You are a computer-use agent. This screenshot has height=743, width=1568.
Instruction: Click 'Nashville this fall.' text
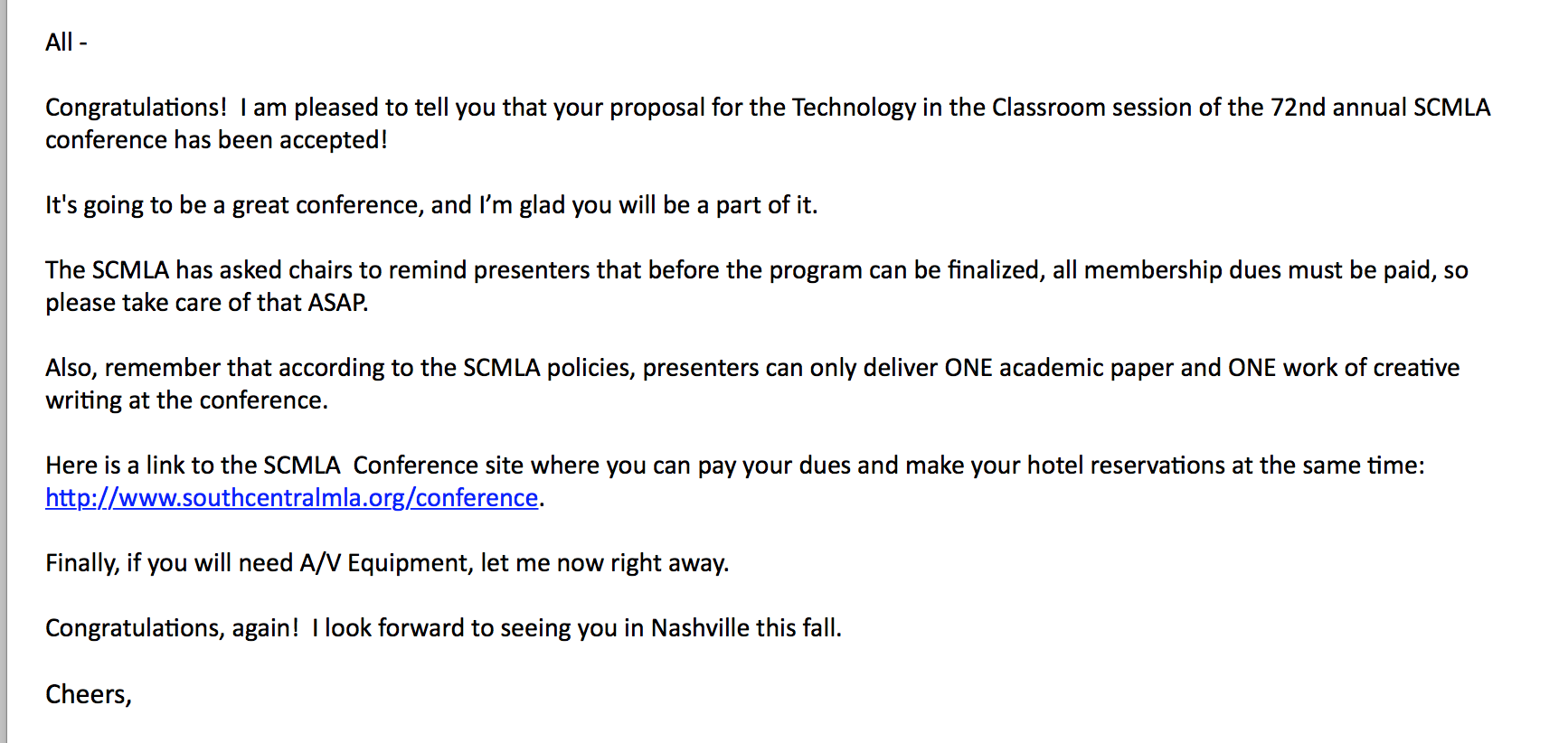[746, 628]
